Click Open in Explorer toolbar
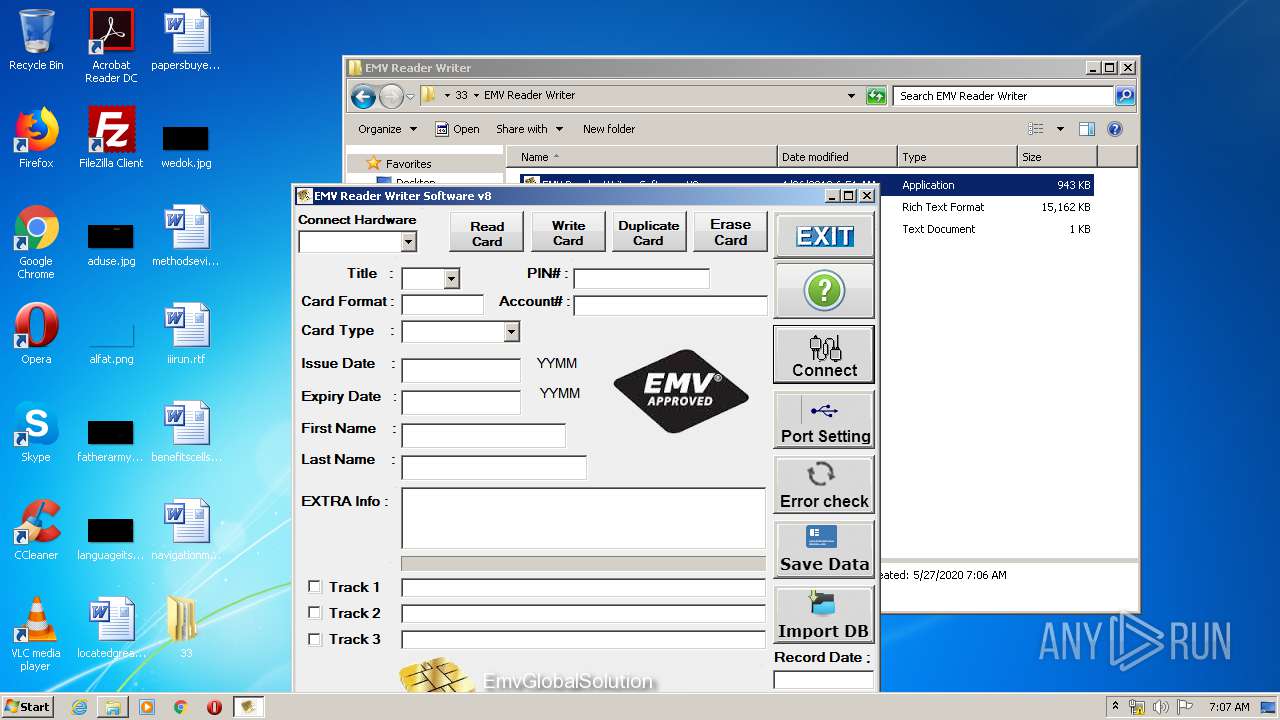 pos(457,129)
